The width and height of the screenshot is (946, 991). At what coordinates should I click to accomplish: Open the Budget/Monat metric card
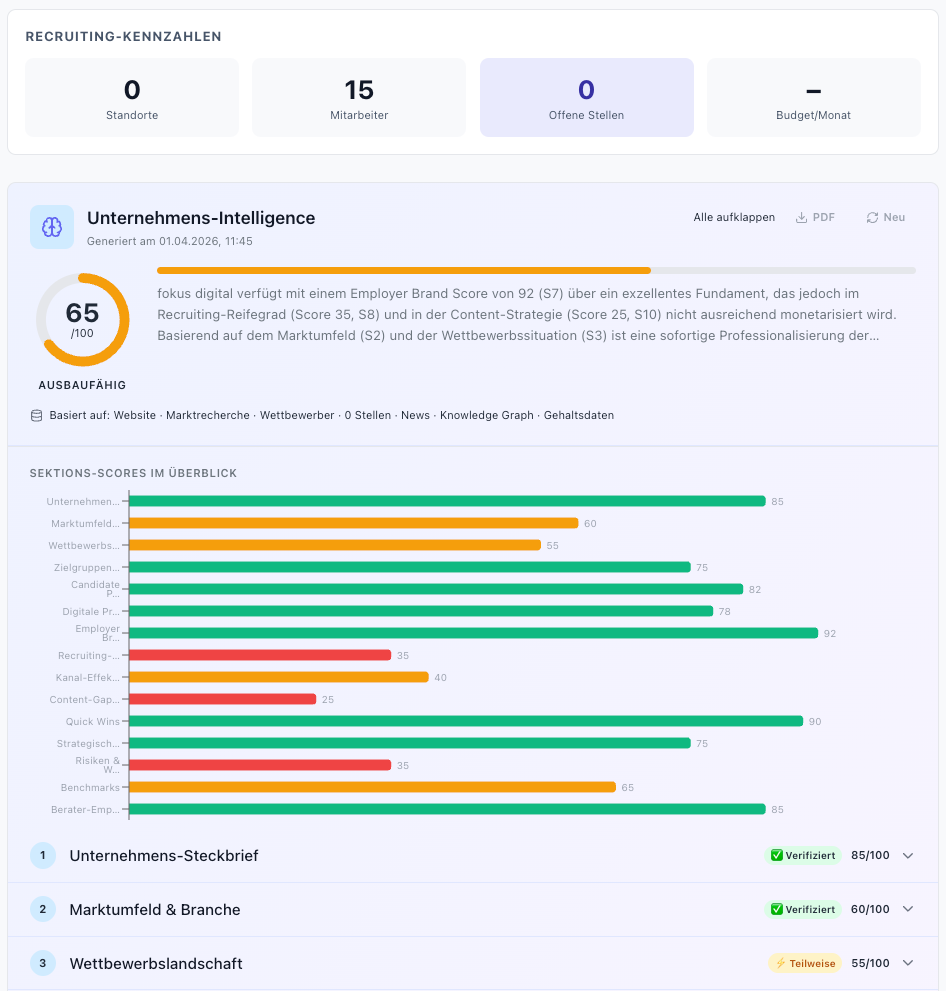[813, 97]
